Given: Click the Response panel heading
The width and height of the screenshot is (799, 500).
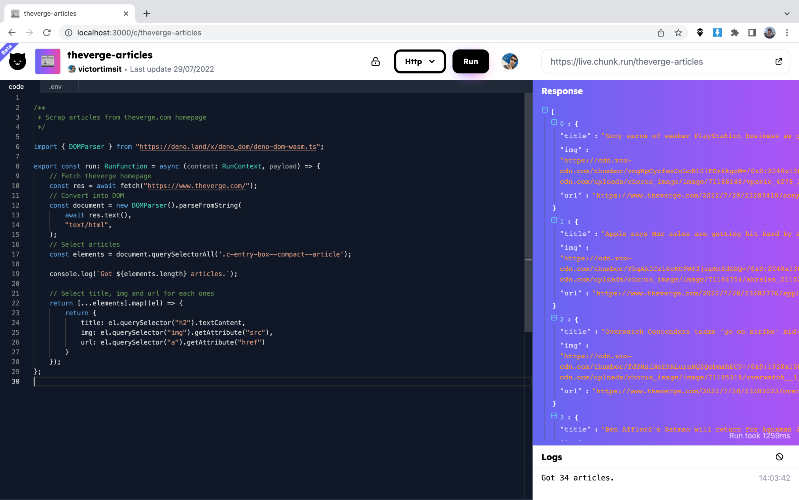Looking at the screenshot, I should (562, 91).
